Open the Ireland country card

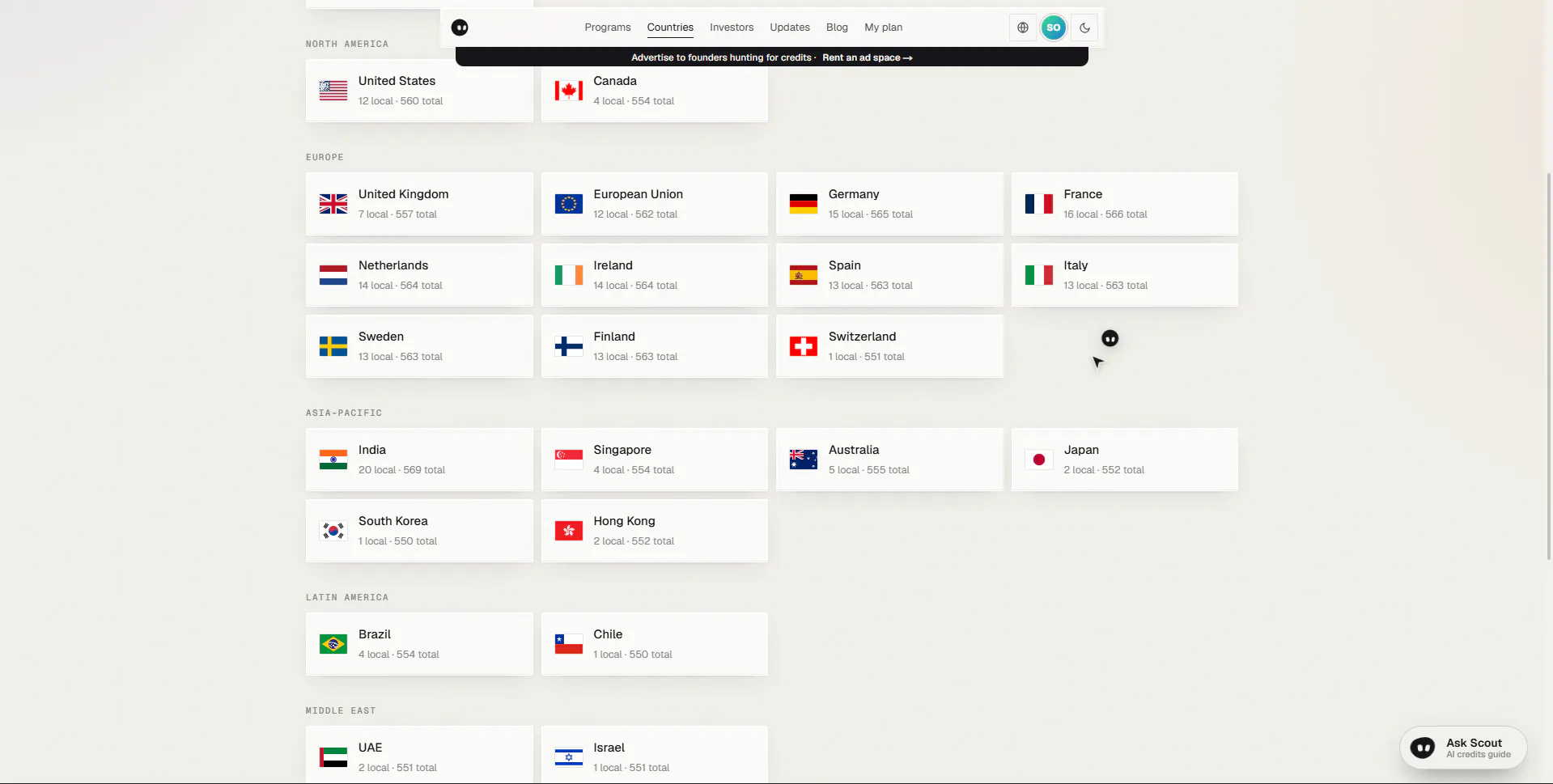click(654, 275)
